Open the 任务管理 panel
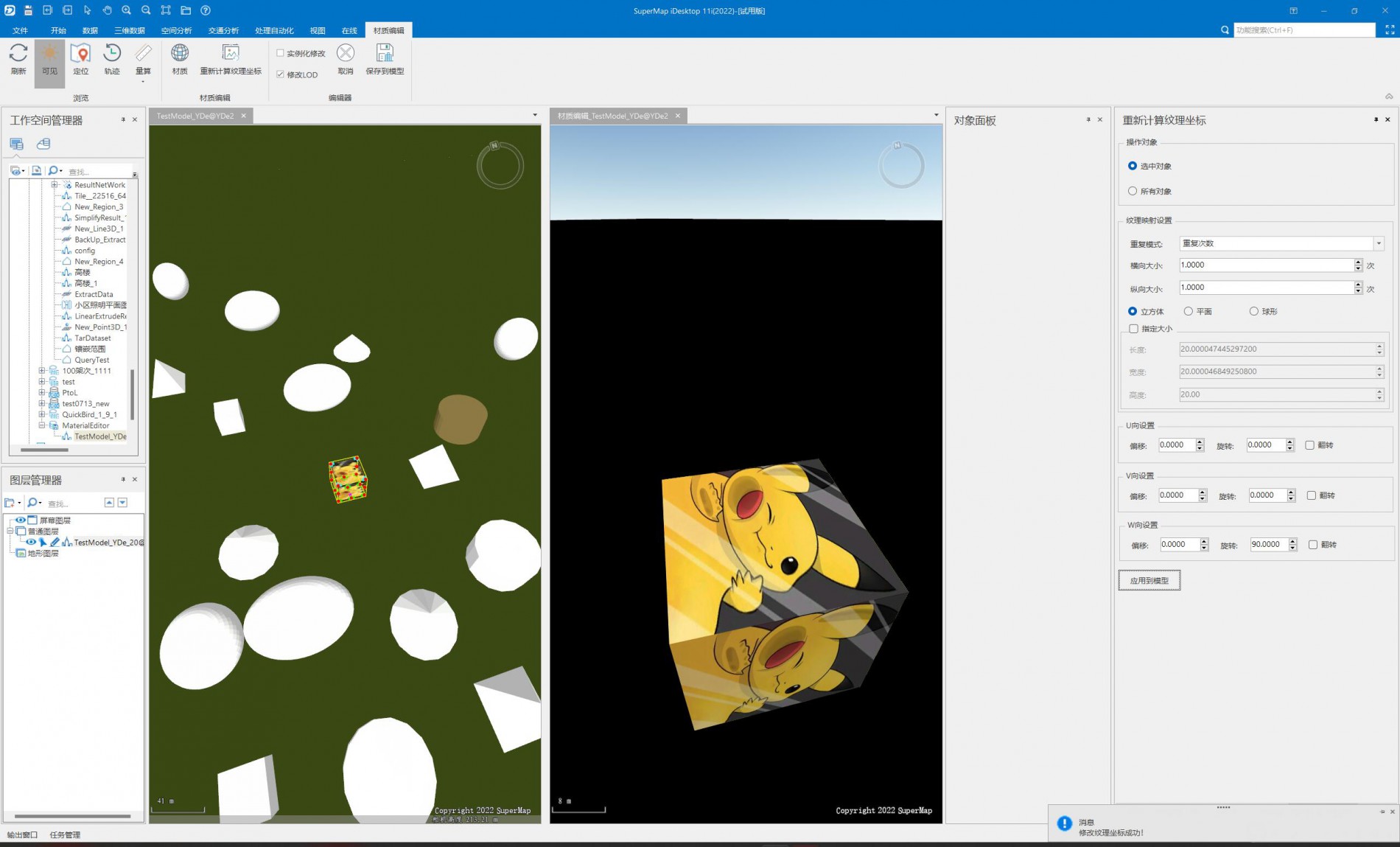1400x847 pixels. point(65,834)
